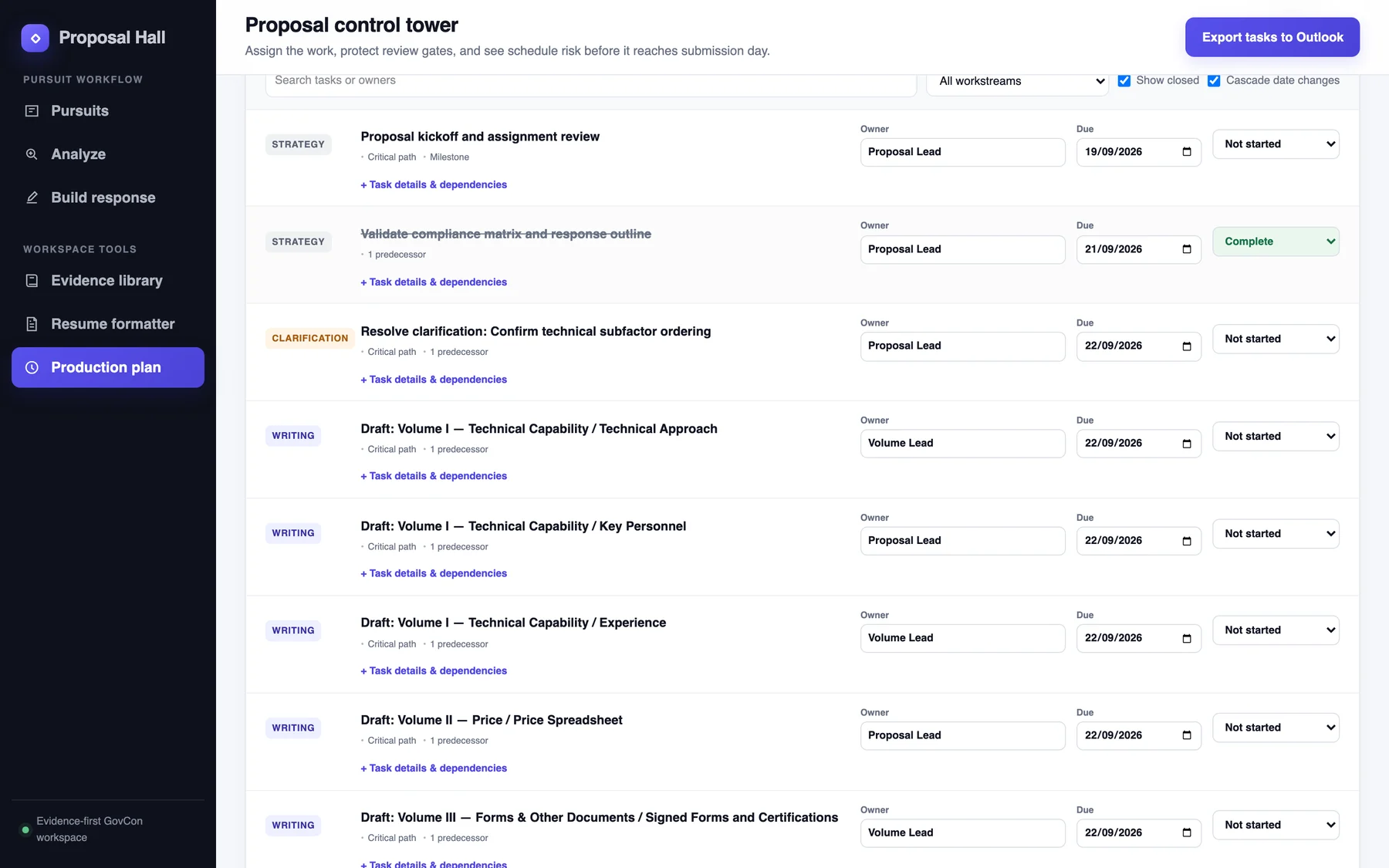
Task: Change status of Resolve clarification task
Action: click(x=1276, y=339)
